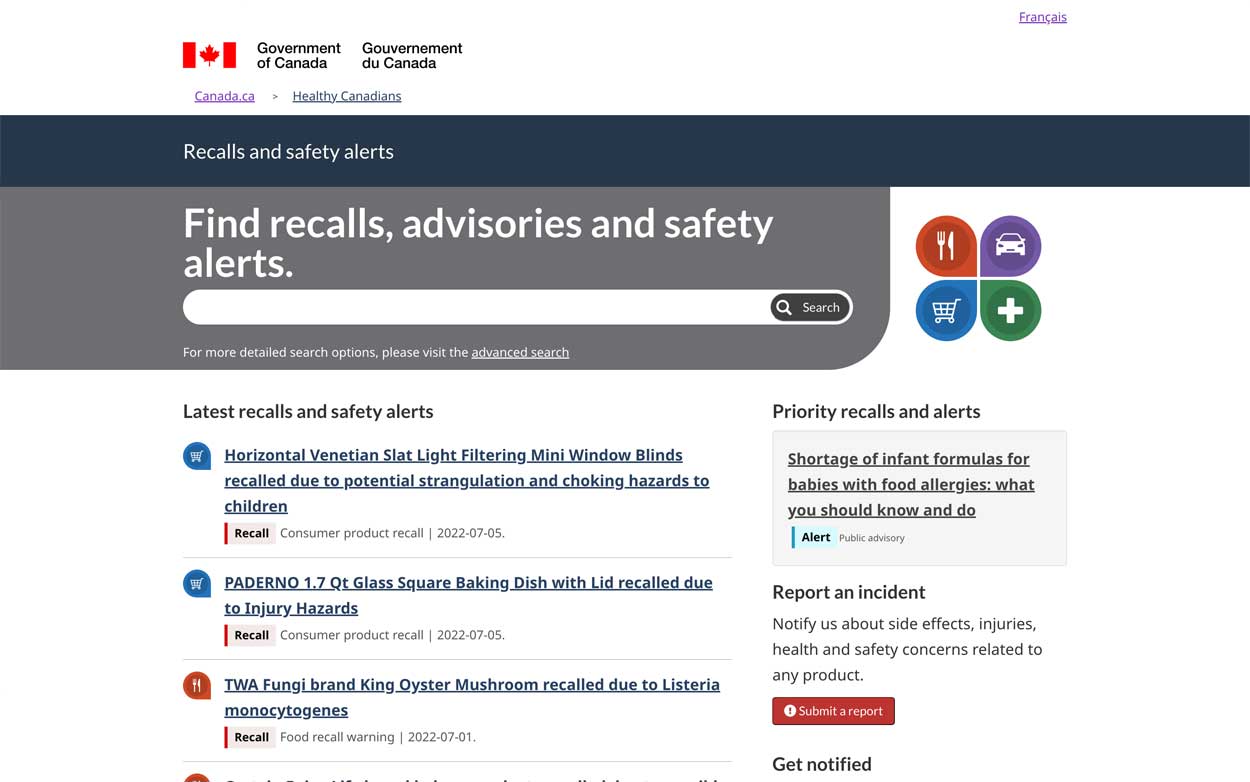Click the food icon beside TWA Fungi recall

197,686
